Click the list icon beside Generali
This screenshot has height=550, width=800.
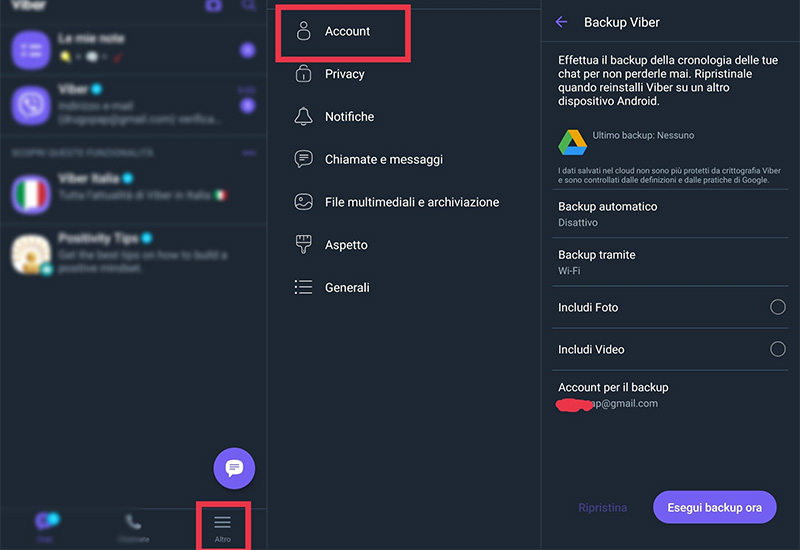tap(304, 287)
